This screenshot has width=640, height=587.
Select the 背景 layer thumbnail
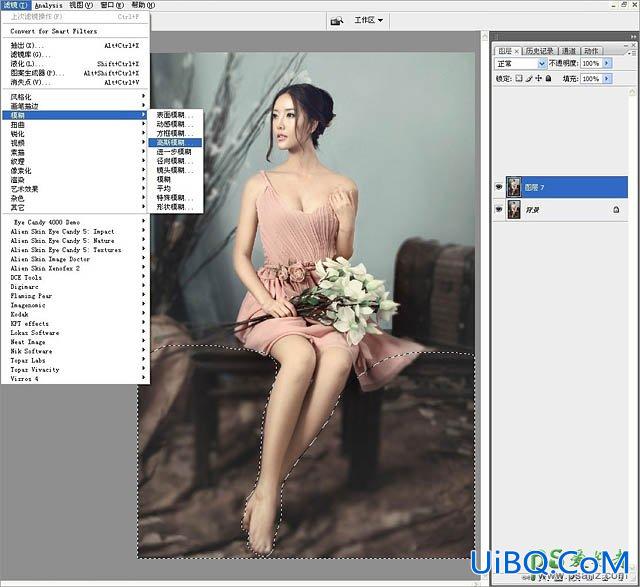[514, 209]
